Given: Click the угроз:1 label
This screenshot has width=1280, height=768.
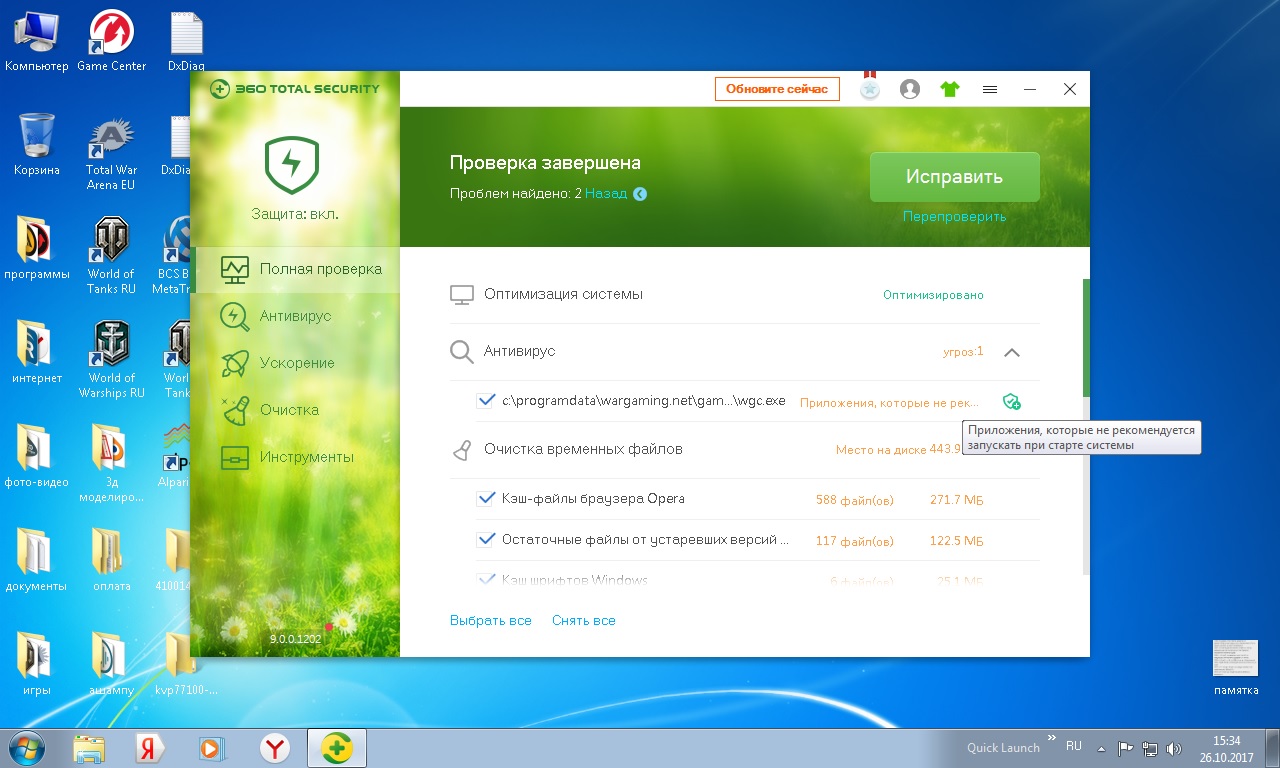Looking at the screenshot, I should tap(964, 352).
